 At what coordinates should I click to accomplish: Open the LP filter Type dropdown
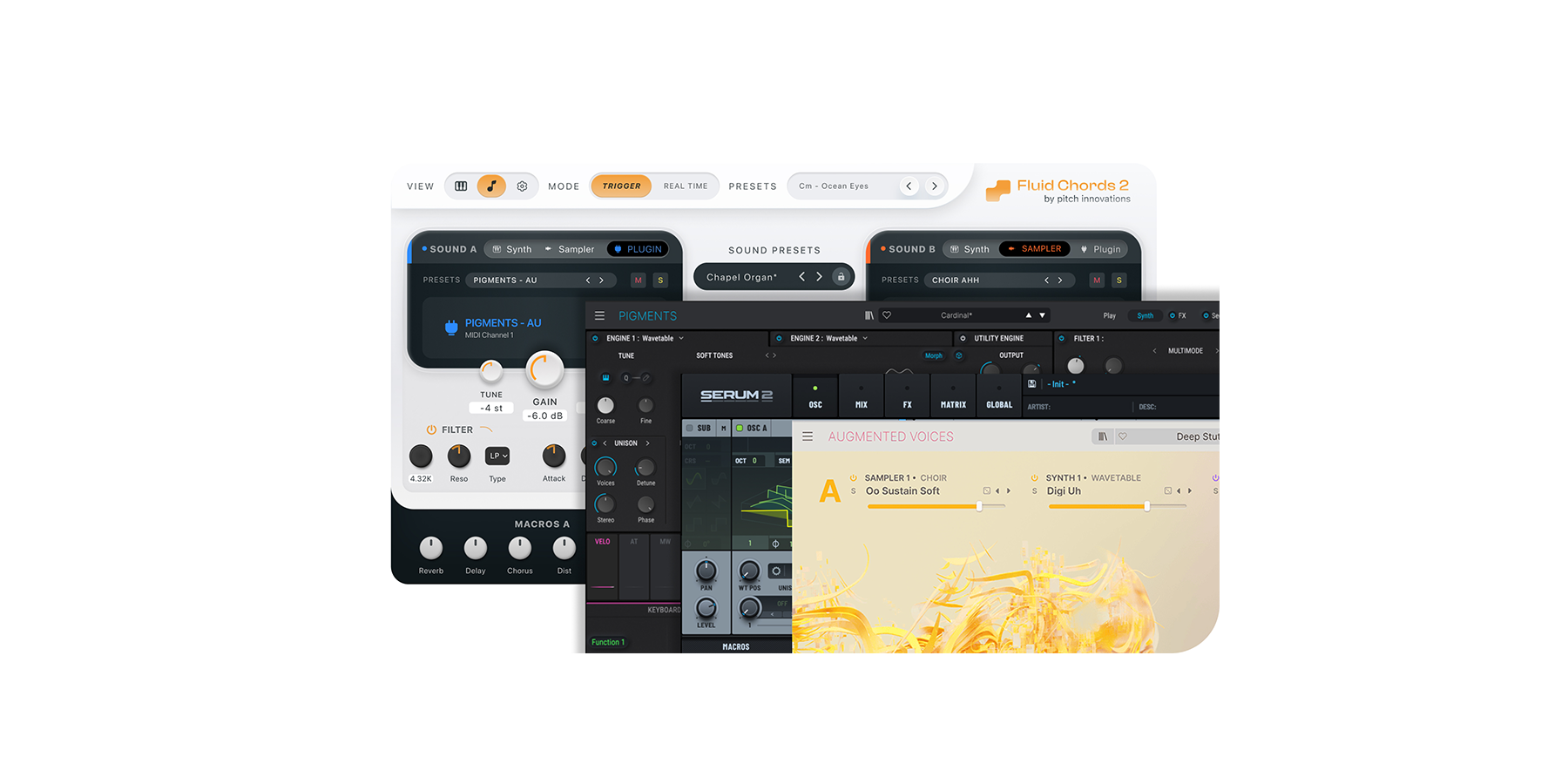click(497, 456)
